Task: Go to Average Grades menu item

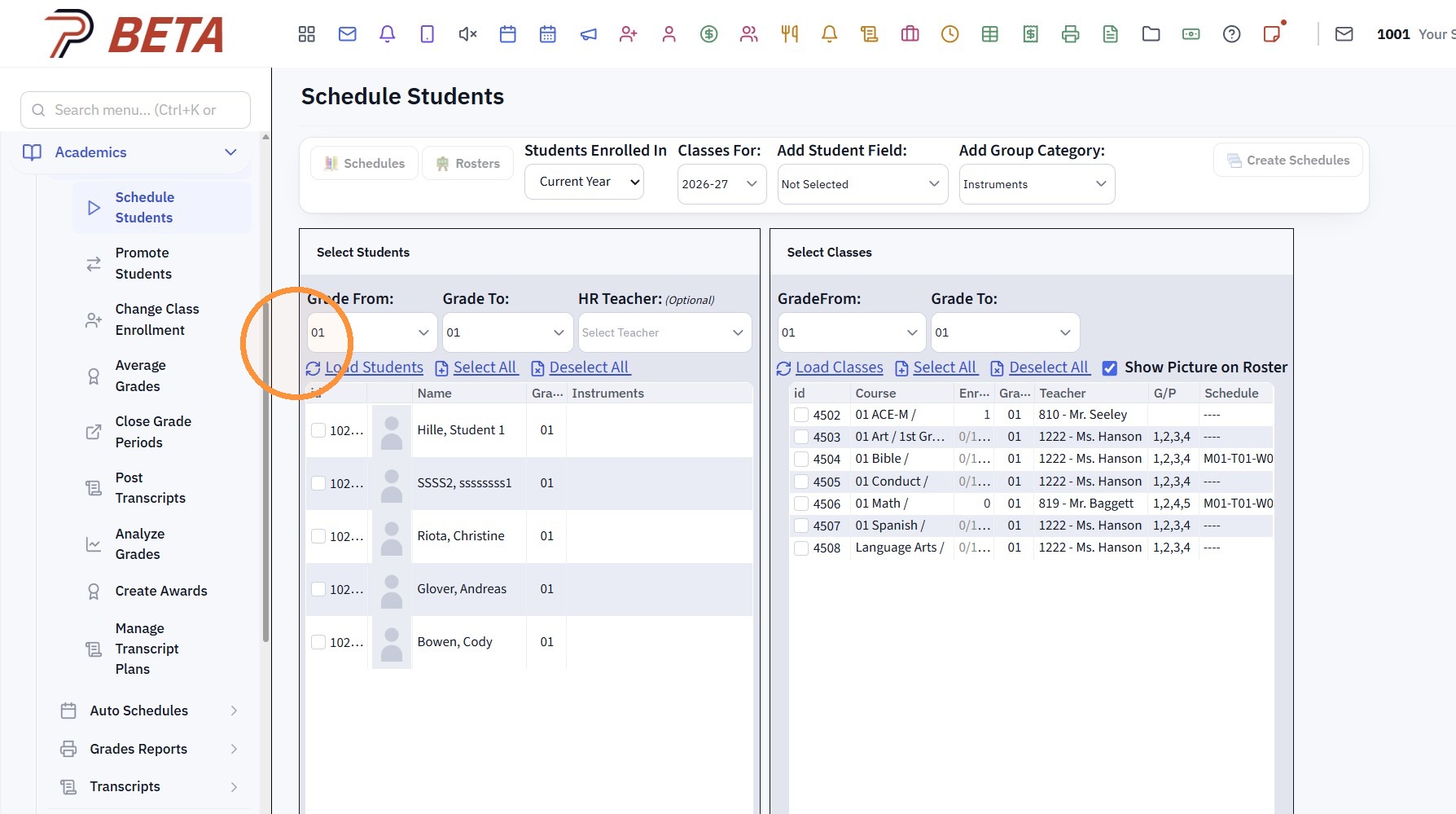Action: 161,376
